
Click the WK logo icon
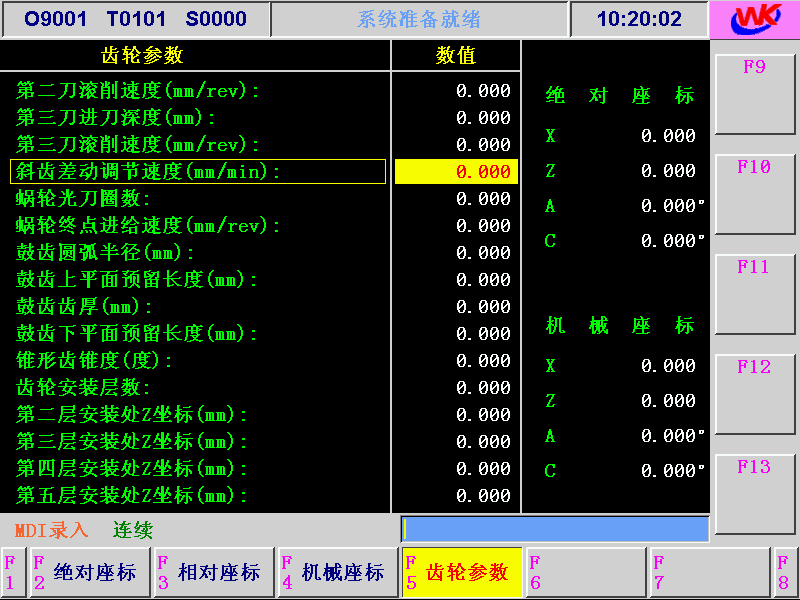coord(754,20)
